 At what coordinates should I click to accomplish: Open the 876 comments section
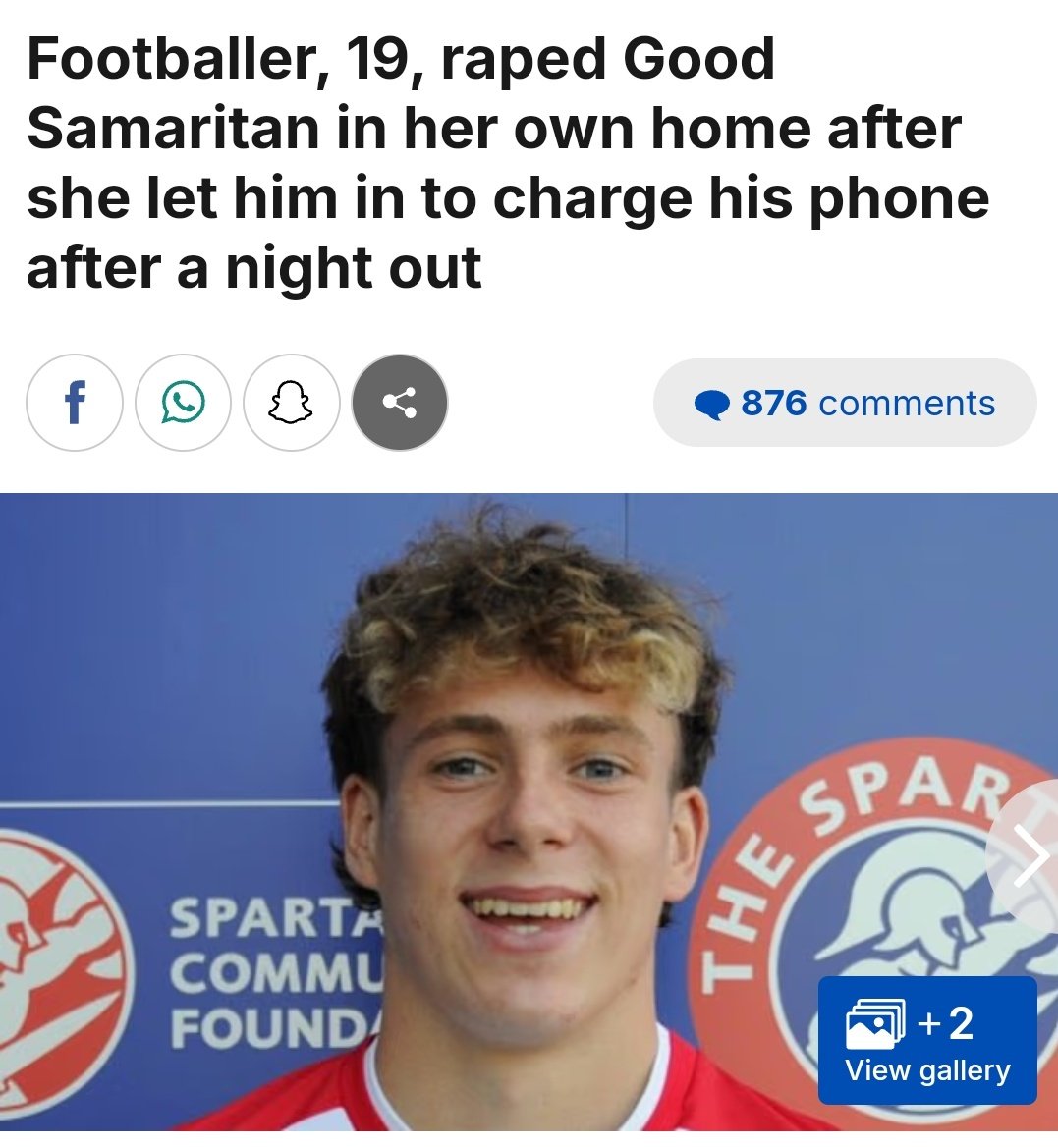(845, 403)
